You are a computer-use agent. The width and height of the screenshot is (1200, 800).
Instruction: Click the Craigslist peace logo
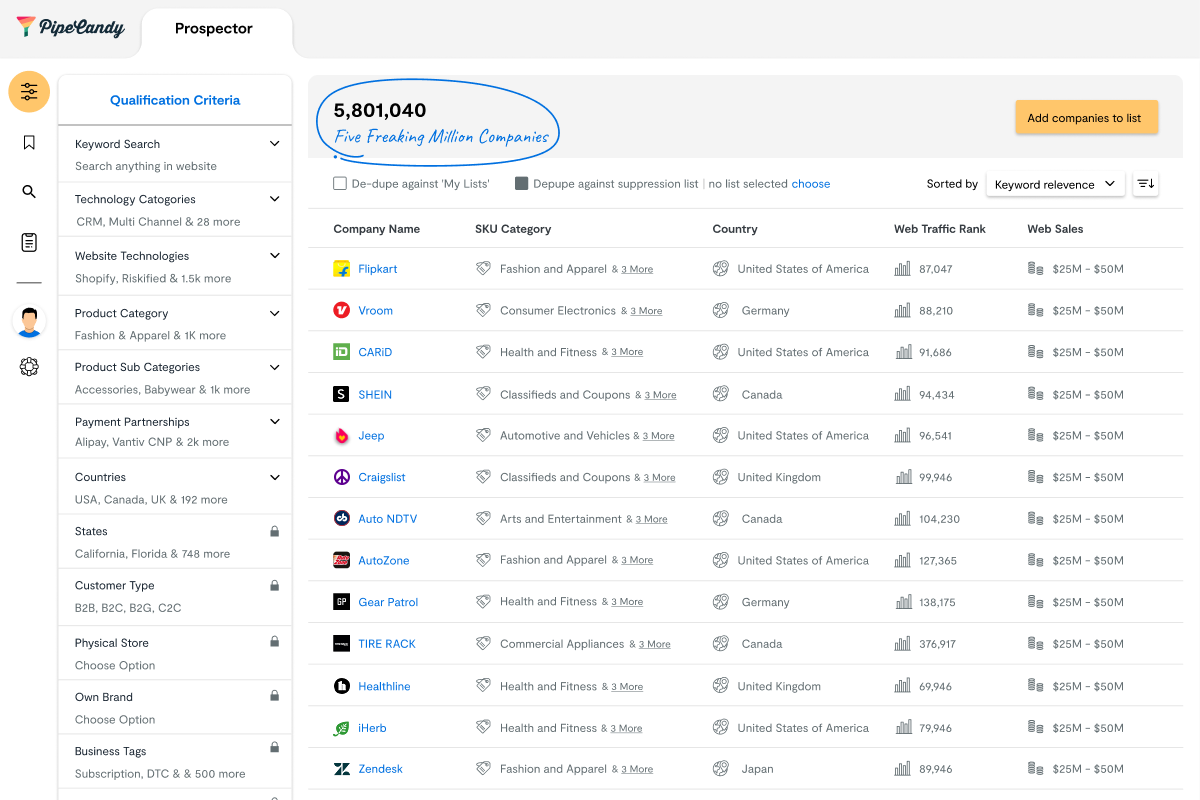[x=341, y=477]
